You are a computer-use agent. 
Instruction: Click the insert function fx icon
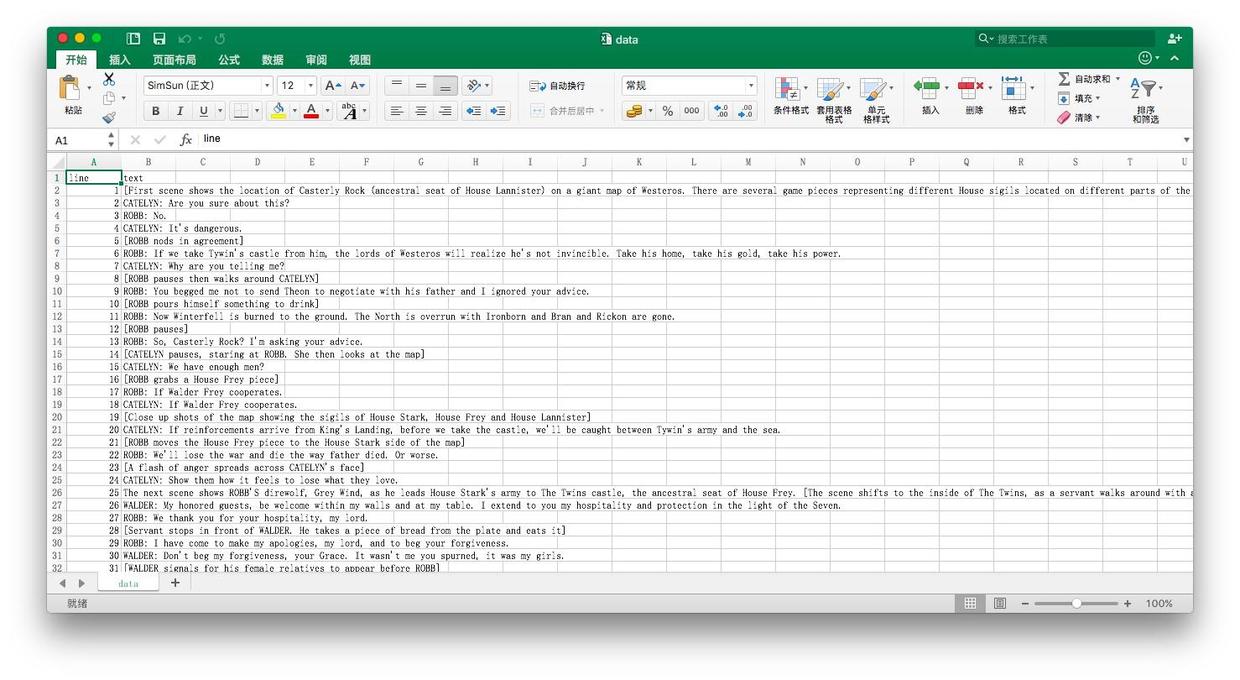pyautogui.click(x=186, y=140)
